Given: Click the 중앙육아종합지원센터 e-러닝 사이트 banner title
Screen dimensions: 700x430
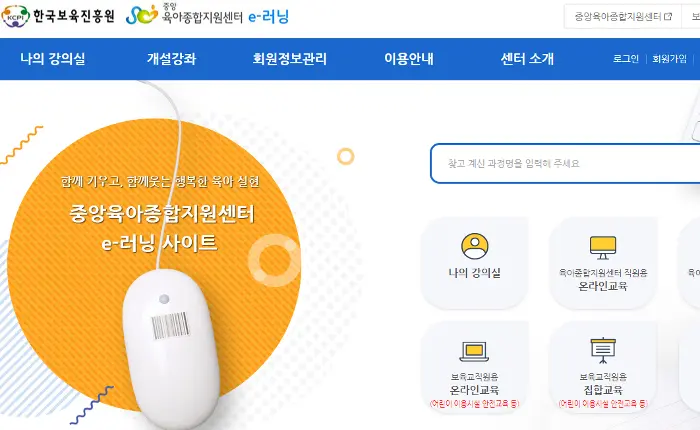Looking at the screenshot, I should click(x=162, y=228).
